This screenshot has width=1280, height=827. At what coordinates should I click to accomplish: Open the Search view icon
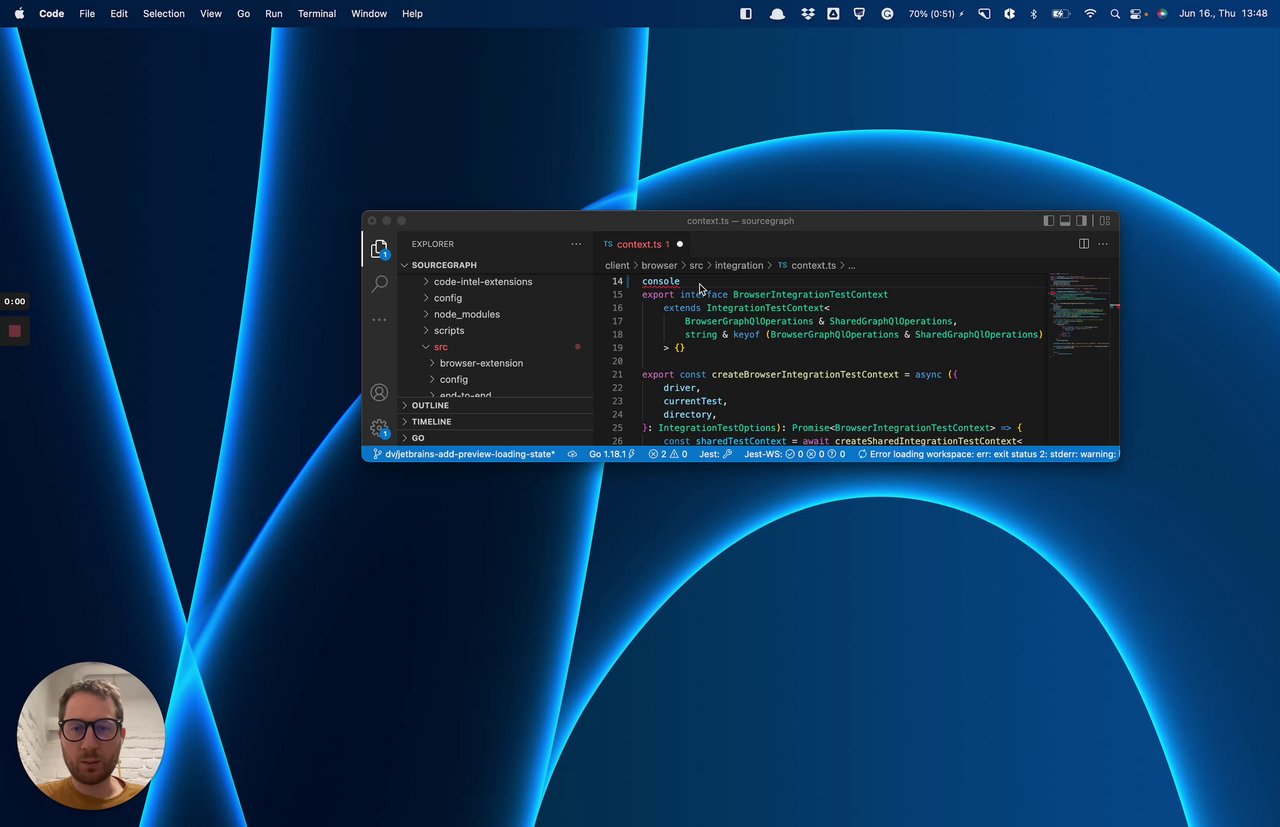tap(379, 284)
